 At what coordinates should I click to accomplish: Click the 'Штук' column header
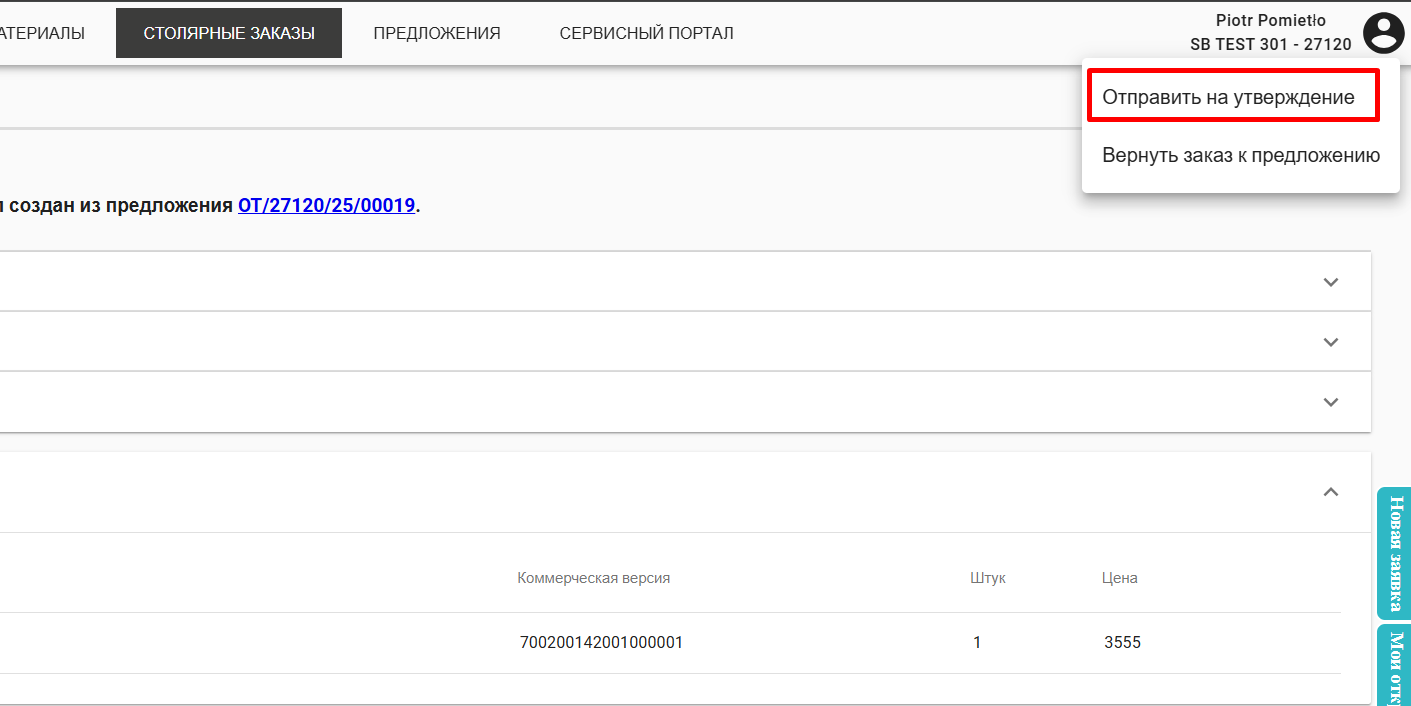point(987,578)
